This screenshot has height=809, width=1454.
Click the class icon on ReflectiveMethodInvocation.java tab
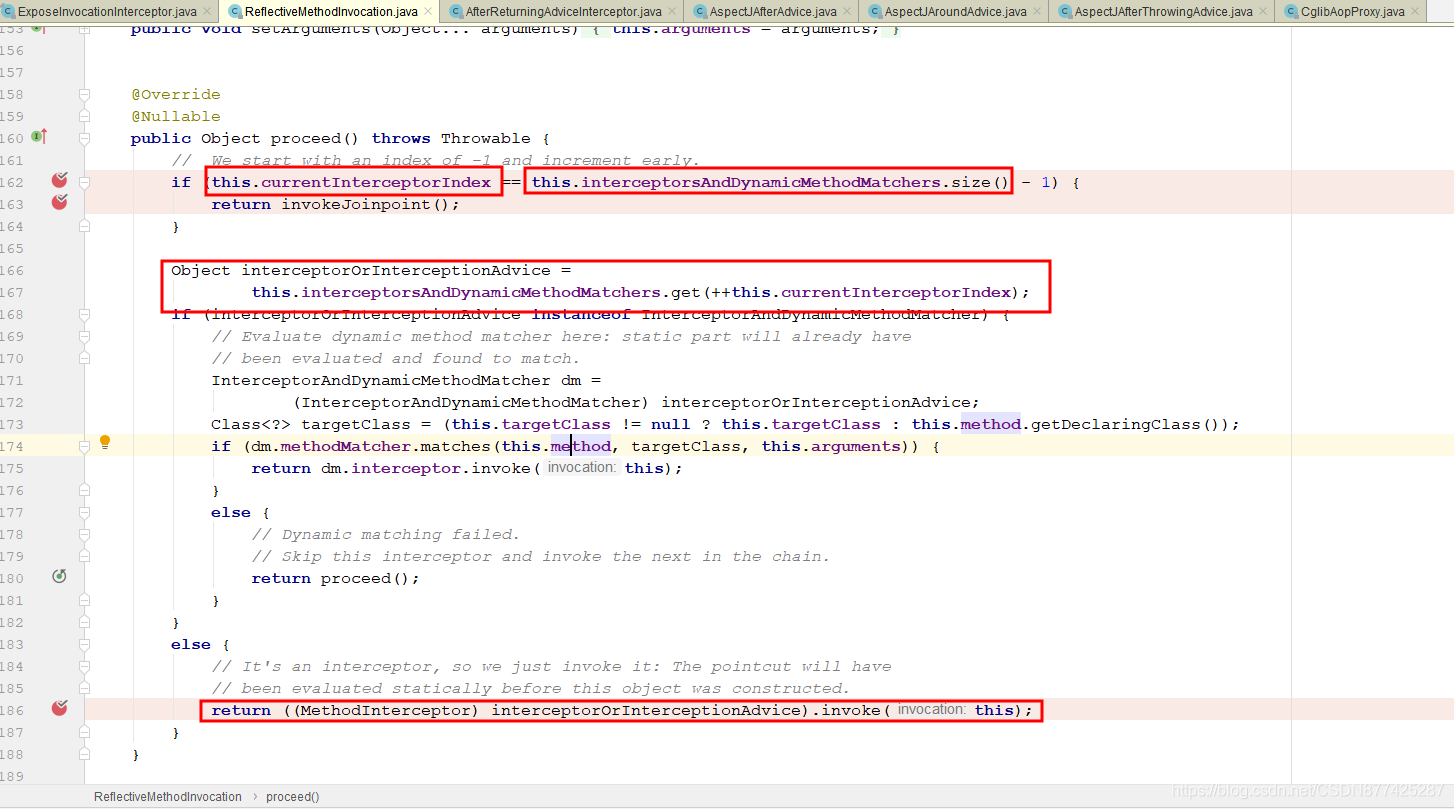click(x=235, y=12)
